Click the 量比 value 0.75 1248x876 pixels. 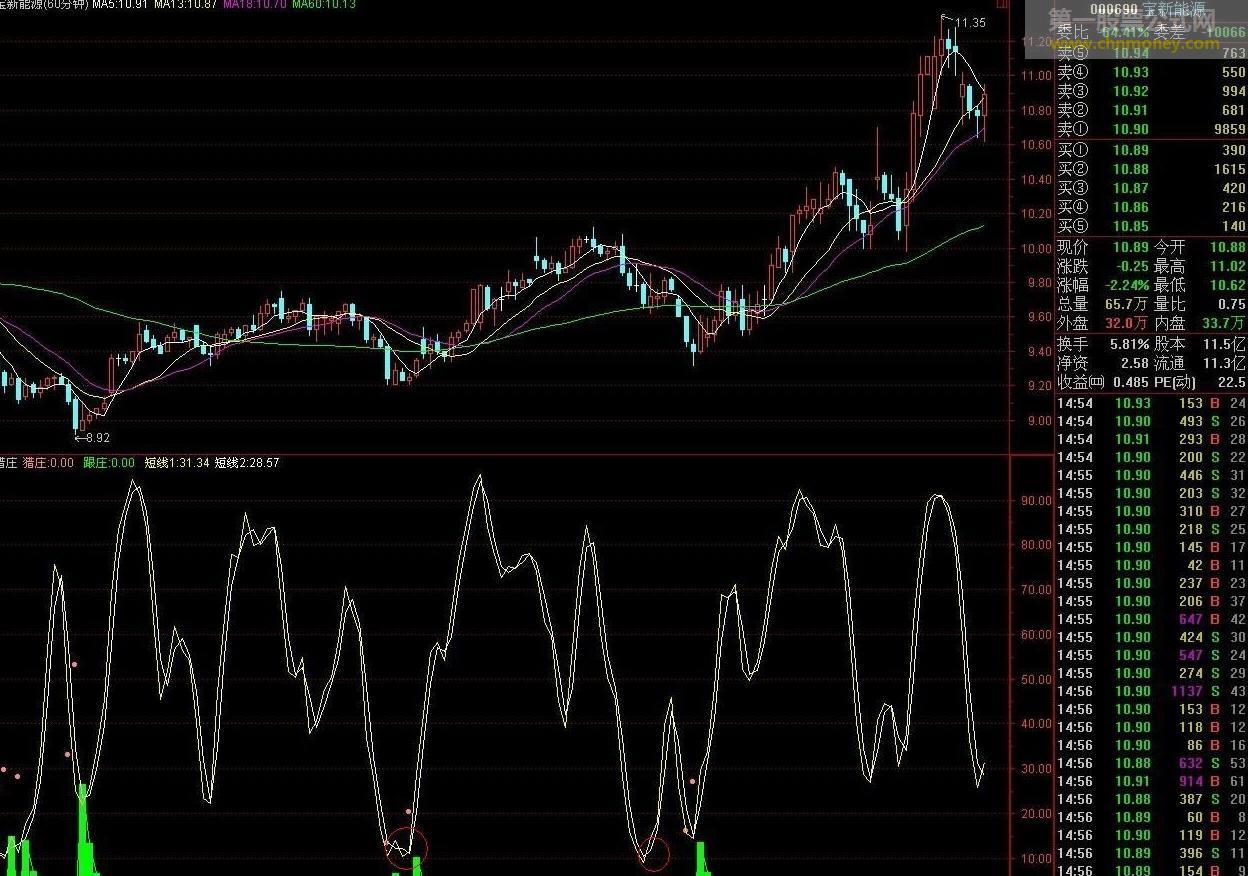pos(1232,304)
